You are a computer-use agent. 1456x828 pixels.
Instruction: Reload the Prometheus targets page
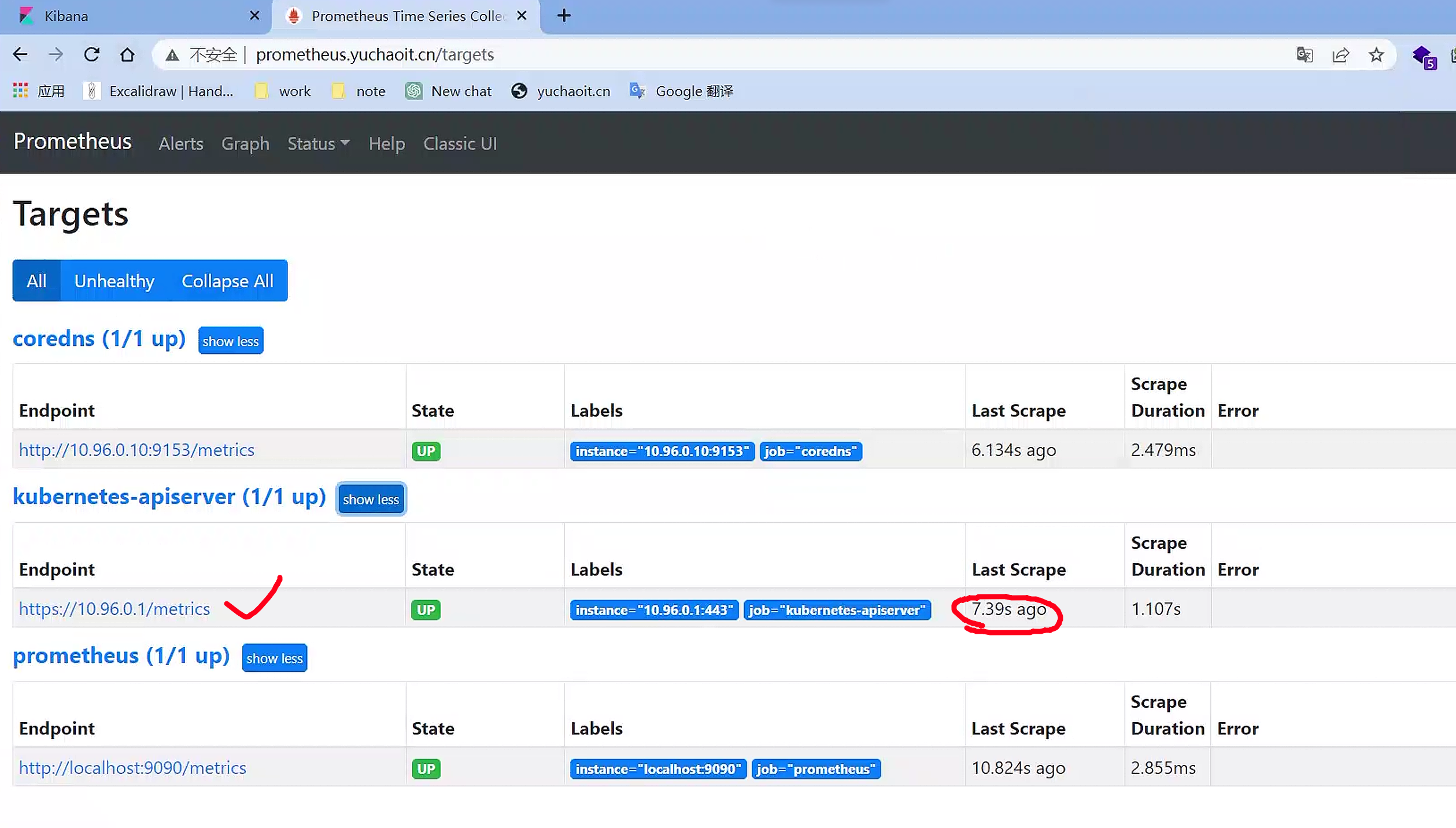[91, 55]
